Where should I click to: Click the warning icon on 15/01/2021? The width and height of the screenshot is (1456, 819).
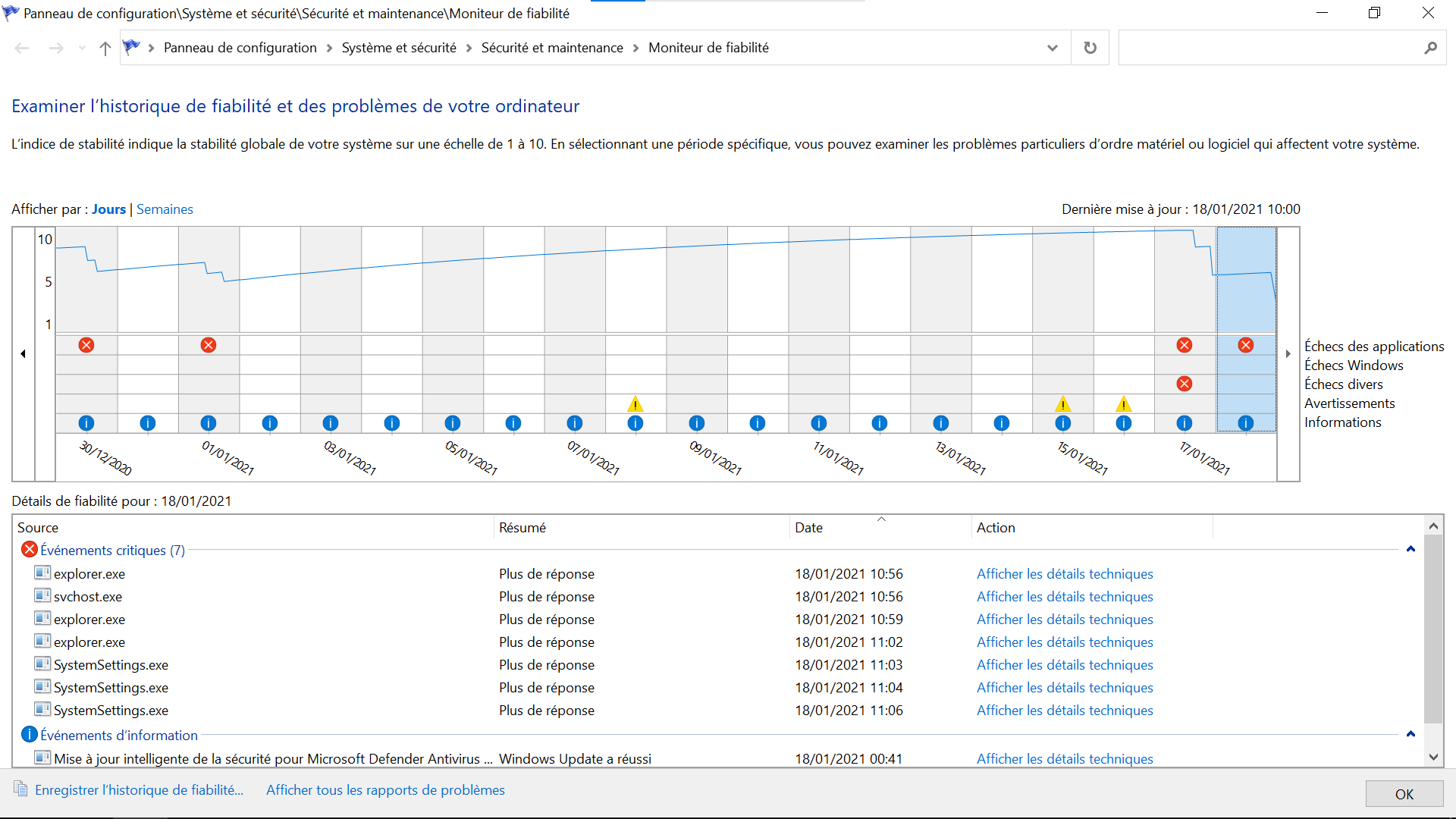coord(1063,403)
